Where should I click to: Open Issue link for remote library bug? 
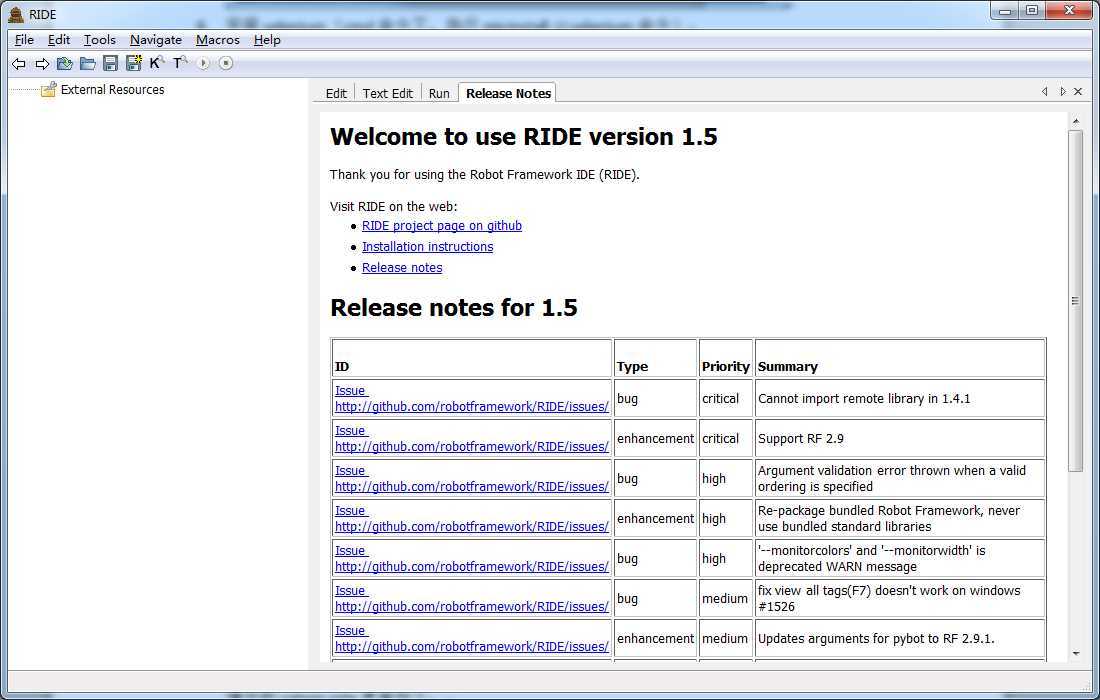tap(471, 398)
